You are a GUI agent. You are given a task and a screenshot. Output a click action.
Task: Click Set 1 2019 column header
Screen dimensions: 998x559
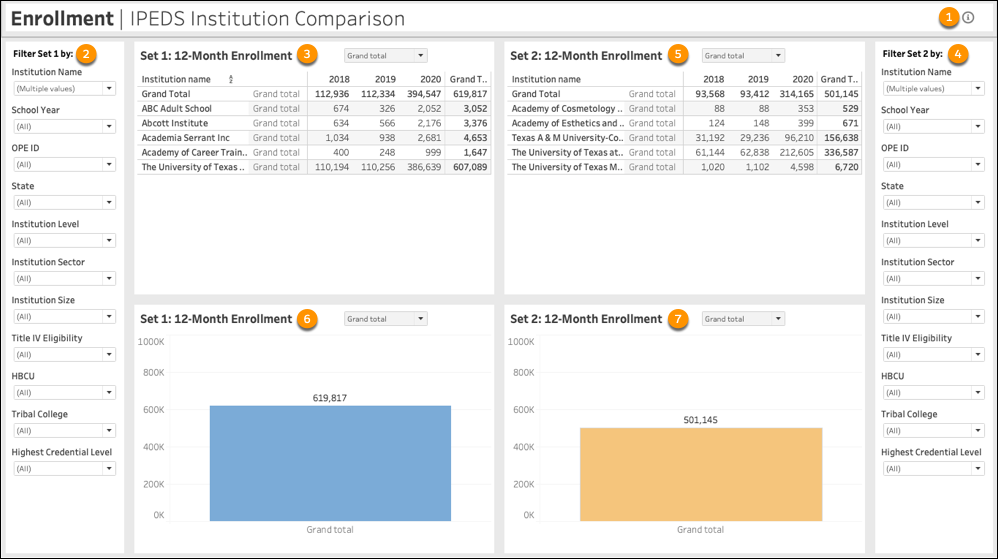[x=385, y=80]
